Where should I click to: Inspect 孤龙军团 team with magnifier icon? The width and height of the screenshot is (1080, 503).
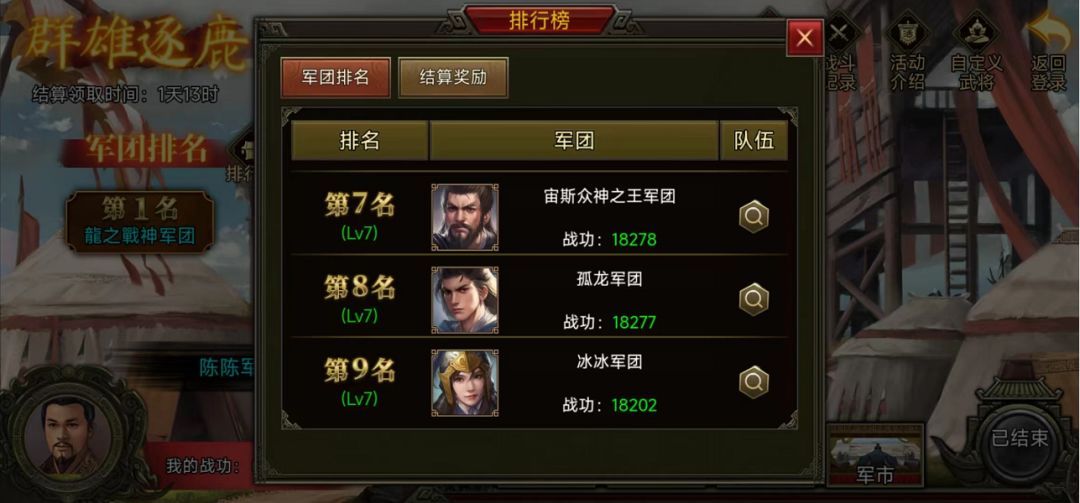coord(754,300)
